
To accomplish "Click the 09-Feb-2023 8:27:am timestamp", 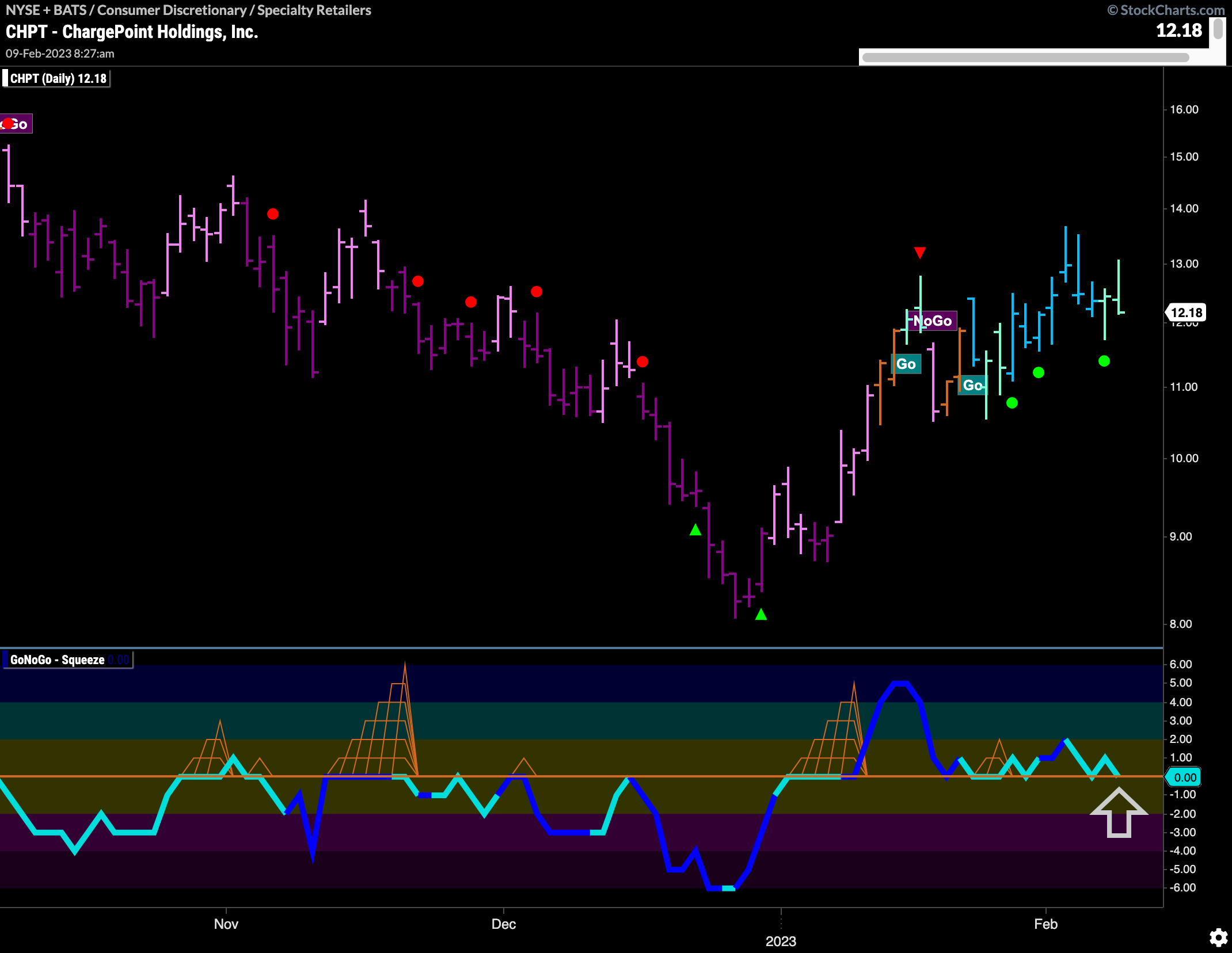I will pyautogui.click(x=60, y=54).
